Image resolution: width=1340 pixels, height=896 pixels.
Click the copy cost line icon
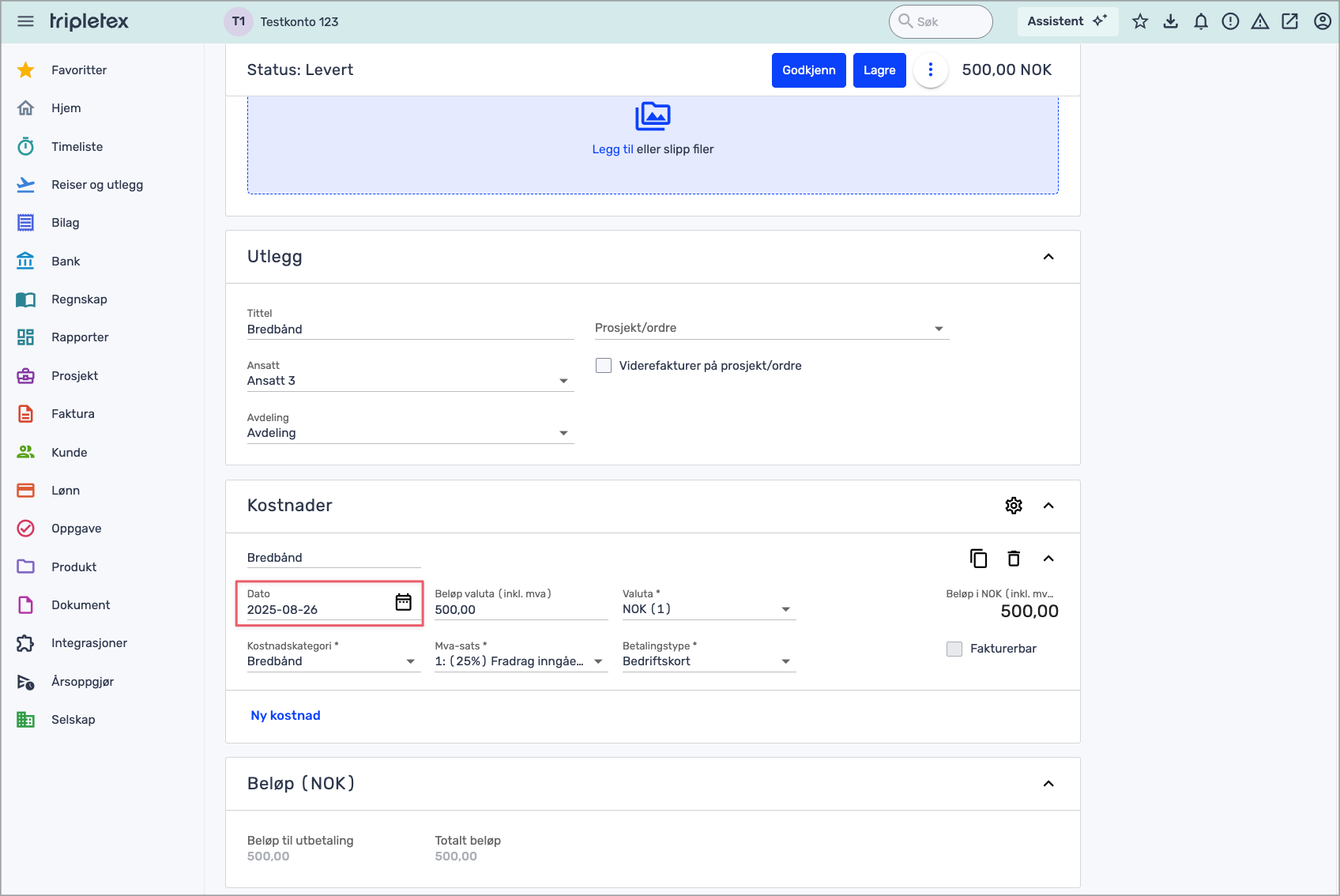point(978,559)
